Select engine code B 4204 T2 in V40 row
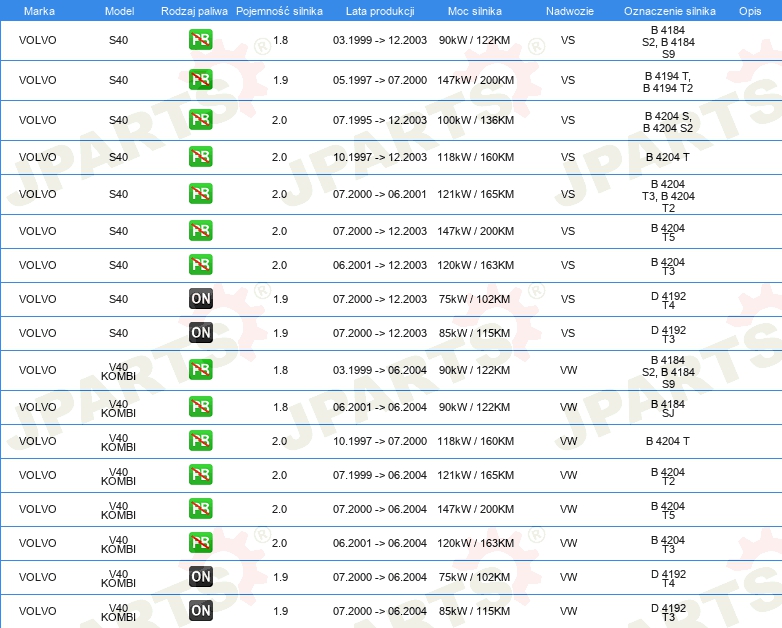This screenshot has width=782, height=628. 668,476
